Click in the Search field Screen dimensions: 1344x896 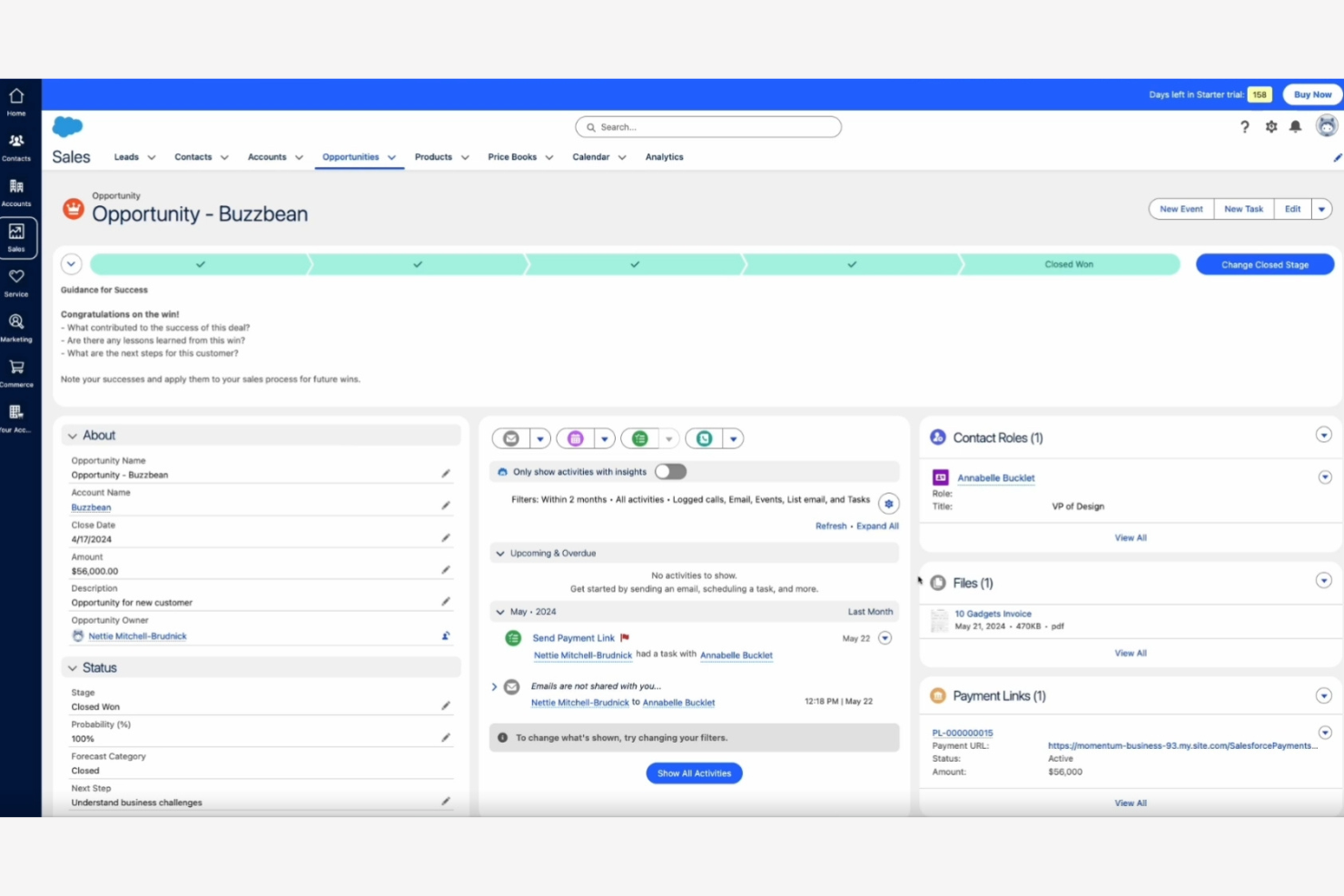click(708, 127)
